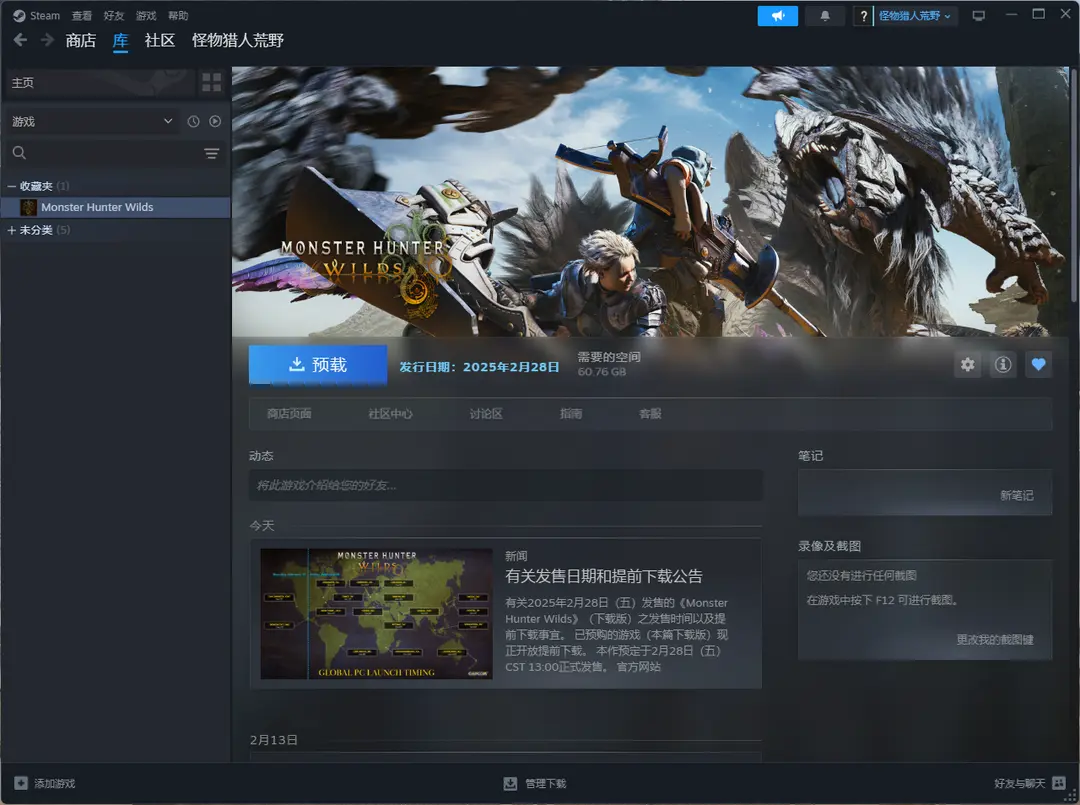The height and width of the screenshot is (805, 1080).
Task: Open the 游戏 category dropdown
Action: (92, 121)
